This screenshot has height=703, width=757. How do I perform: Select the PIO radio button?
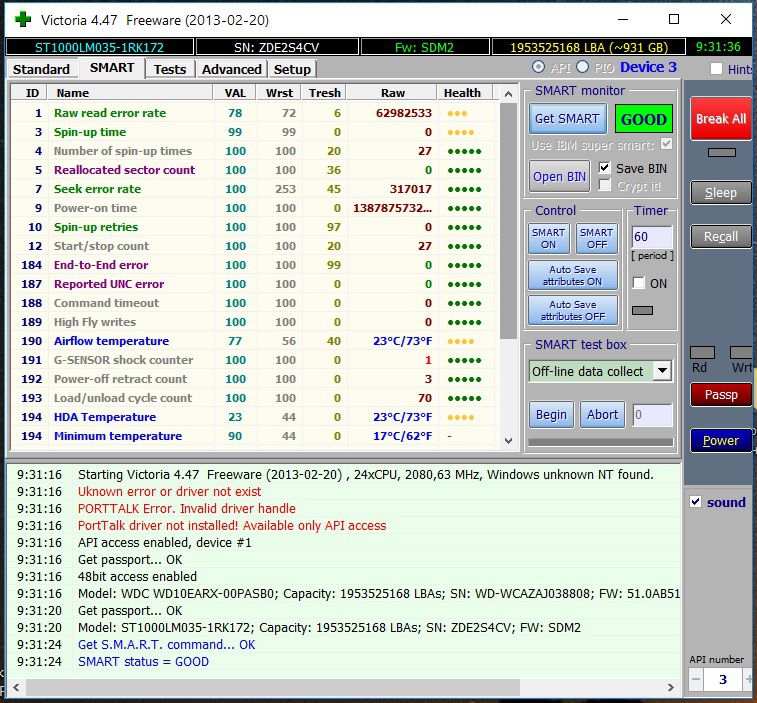click(583, 67)
